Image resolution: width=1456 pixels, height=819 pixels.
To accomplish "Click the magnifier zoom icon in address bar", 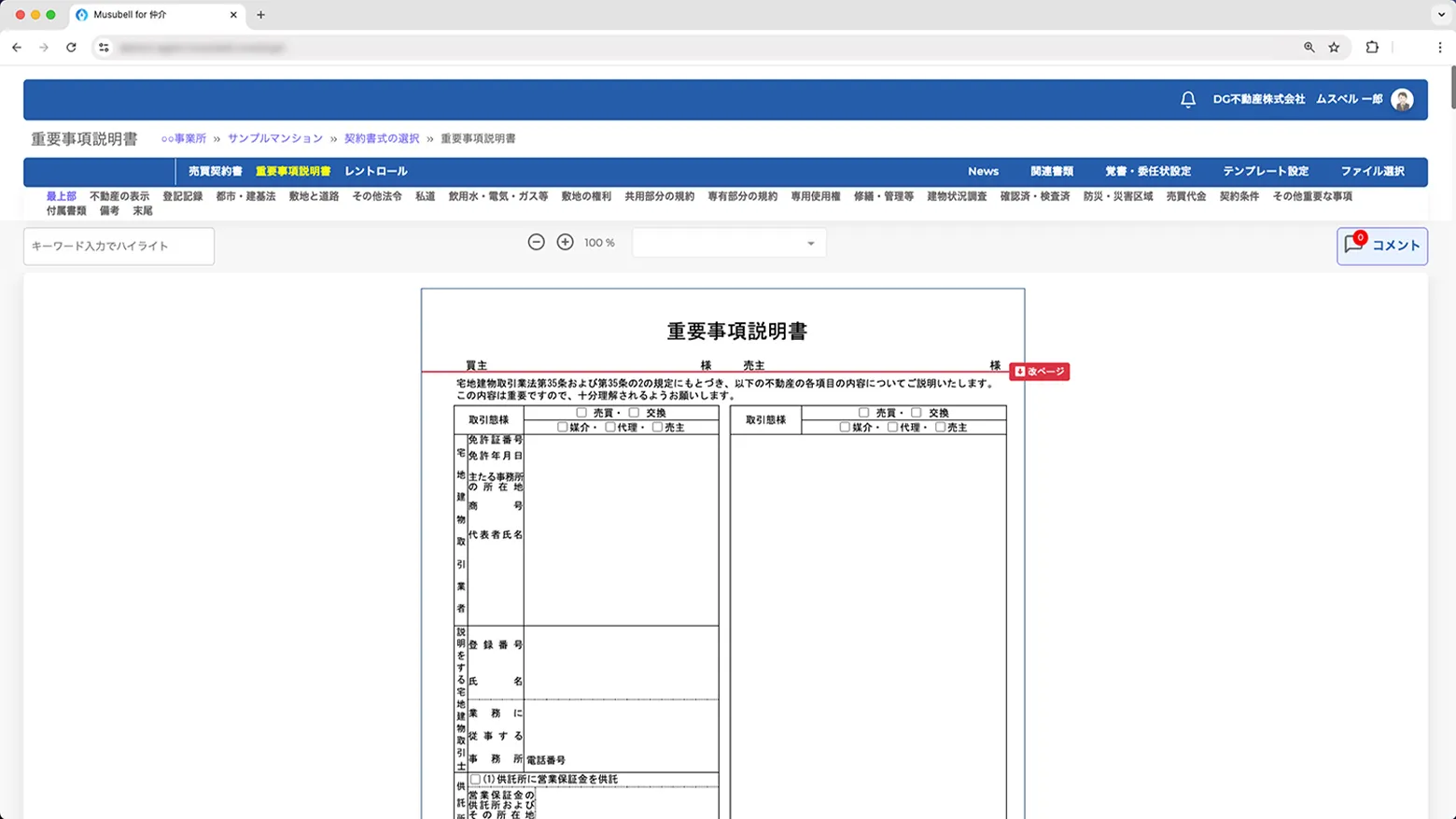I will [1309, 47].
